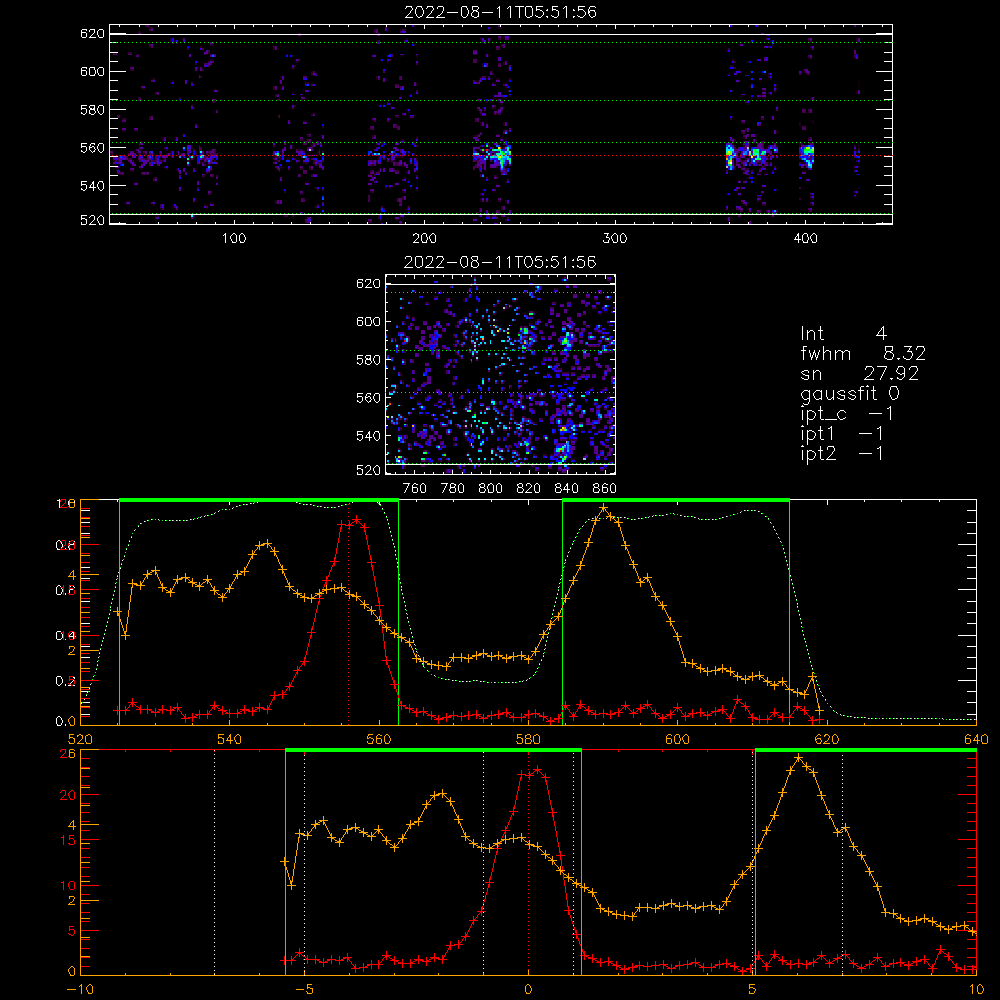
Task: Click x-axis label 200 on top plot
Action: pyautogui.click(x=424, y=239)
